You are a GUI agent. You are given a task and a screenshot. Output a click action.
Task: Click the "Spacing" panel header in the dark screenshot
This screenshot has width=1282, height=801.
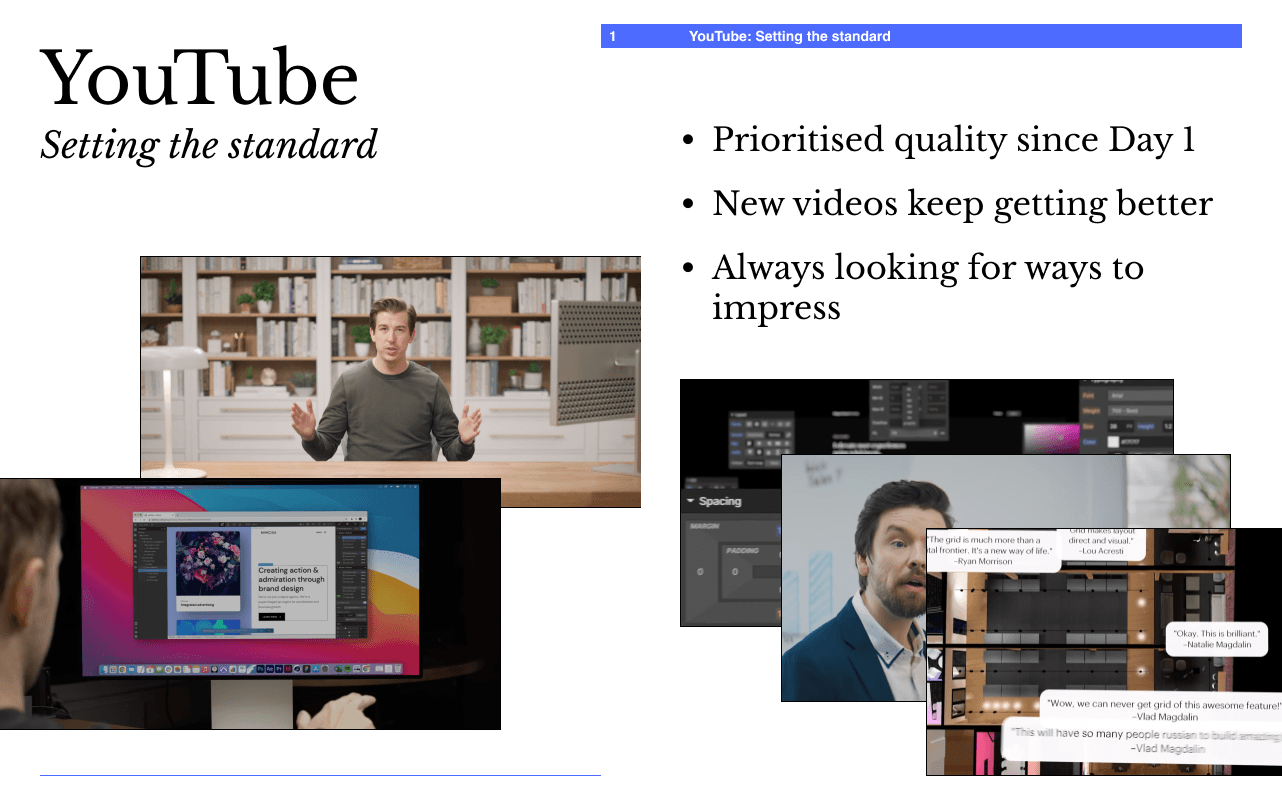pyautogui.click(x=720, y=501)
